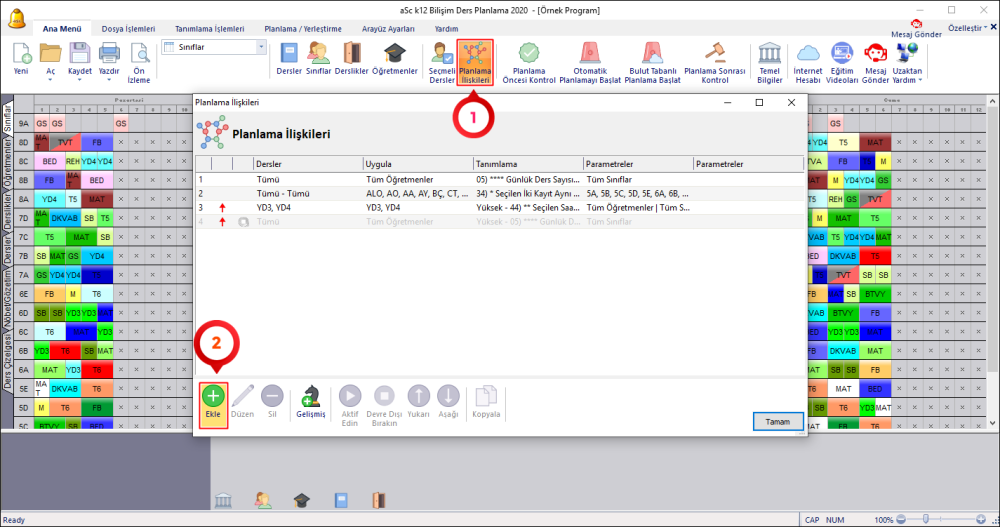Open the Yardım tab
1000x527 pixels.
446,29
